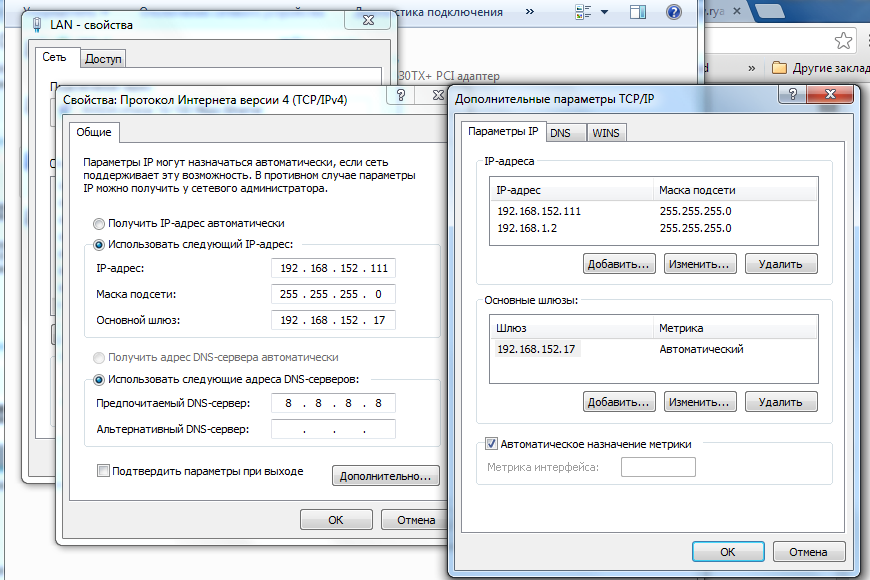Open the Other bookmarks folder

(820, 68)
